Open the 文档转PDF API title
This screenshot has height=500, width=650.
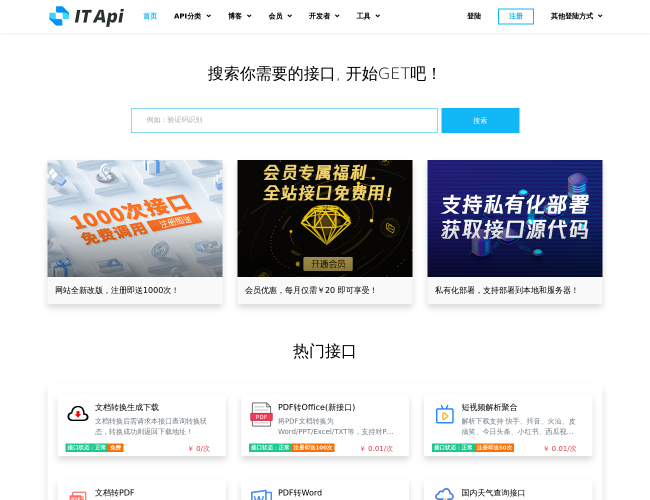tap(114, 493)
